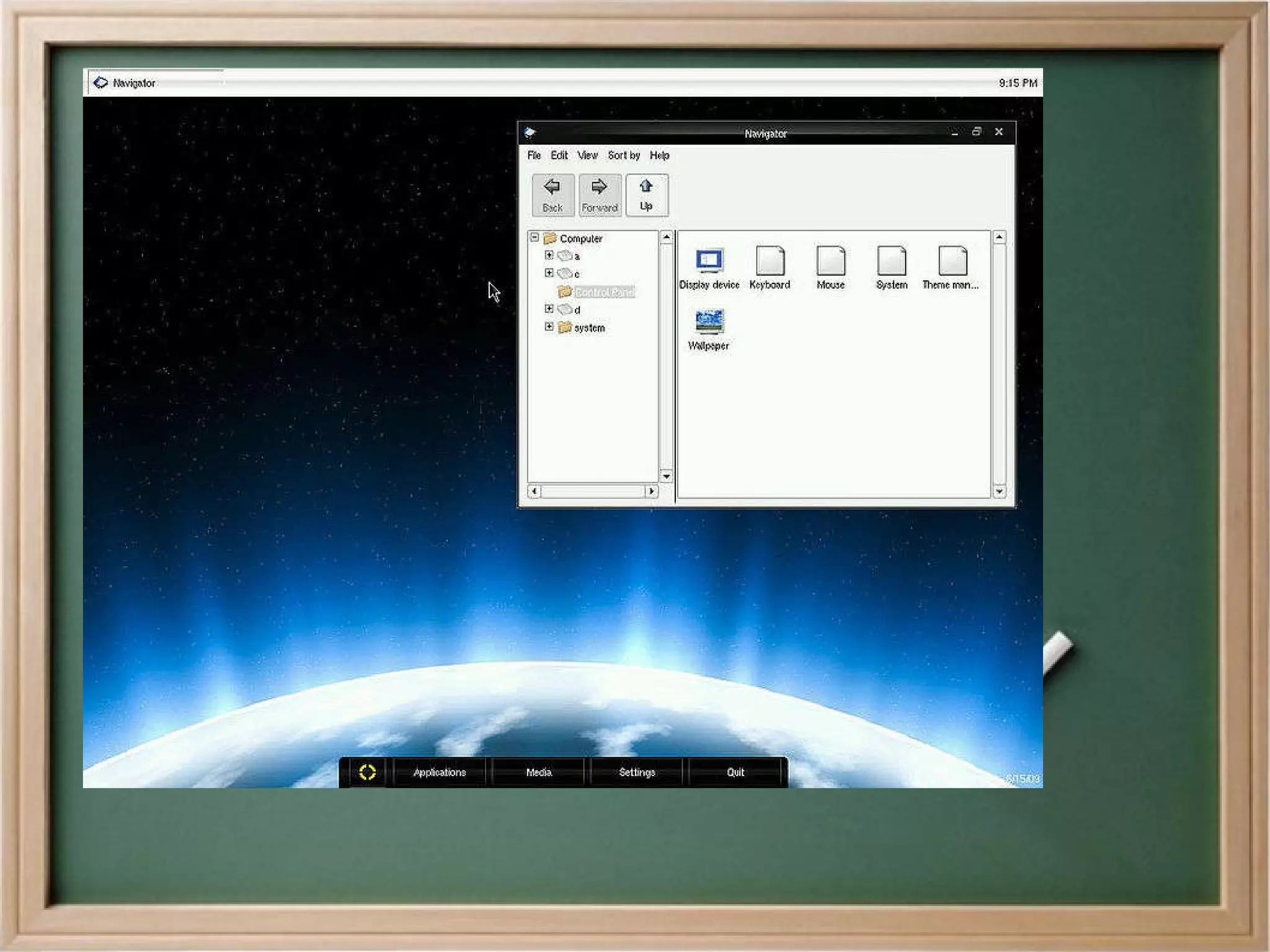1270x952 pixels.
Task: Click the Applications taskbar button
Action: pos(439,772)
